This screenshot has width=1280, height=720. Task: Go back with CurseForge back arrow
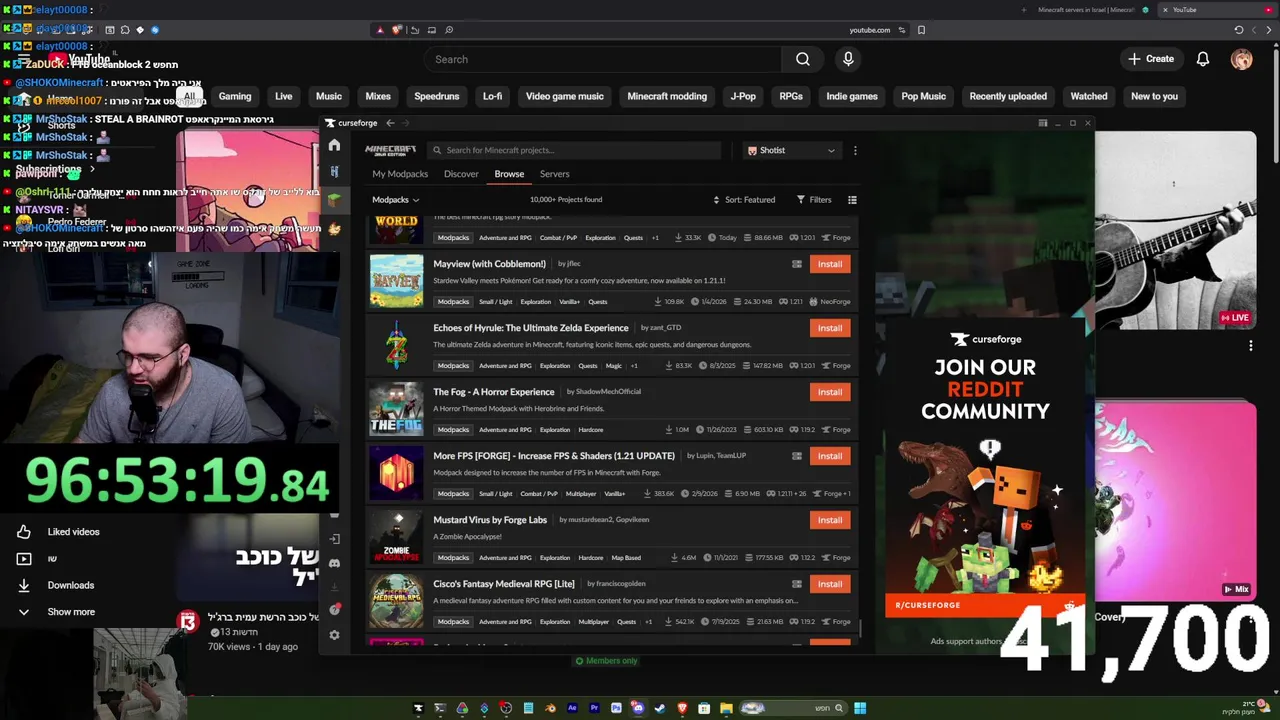pos(390,123)
